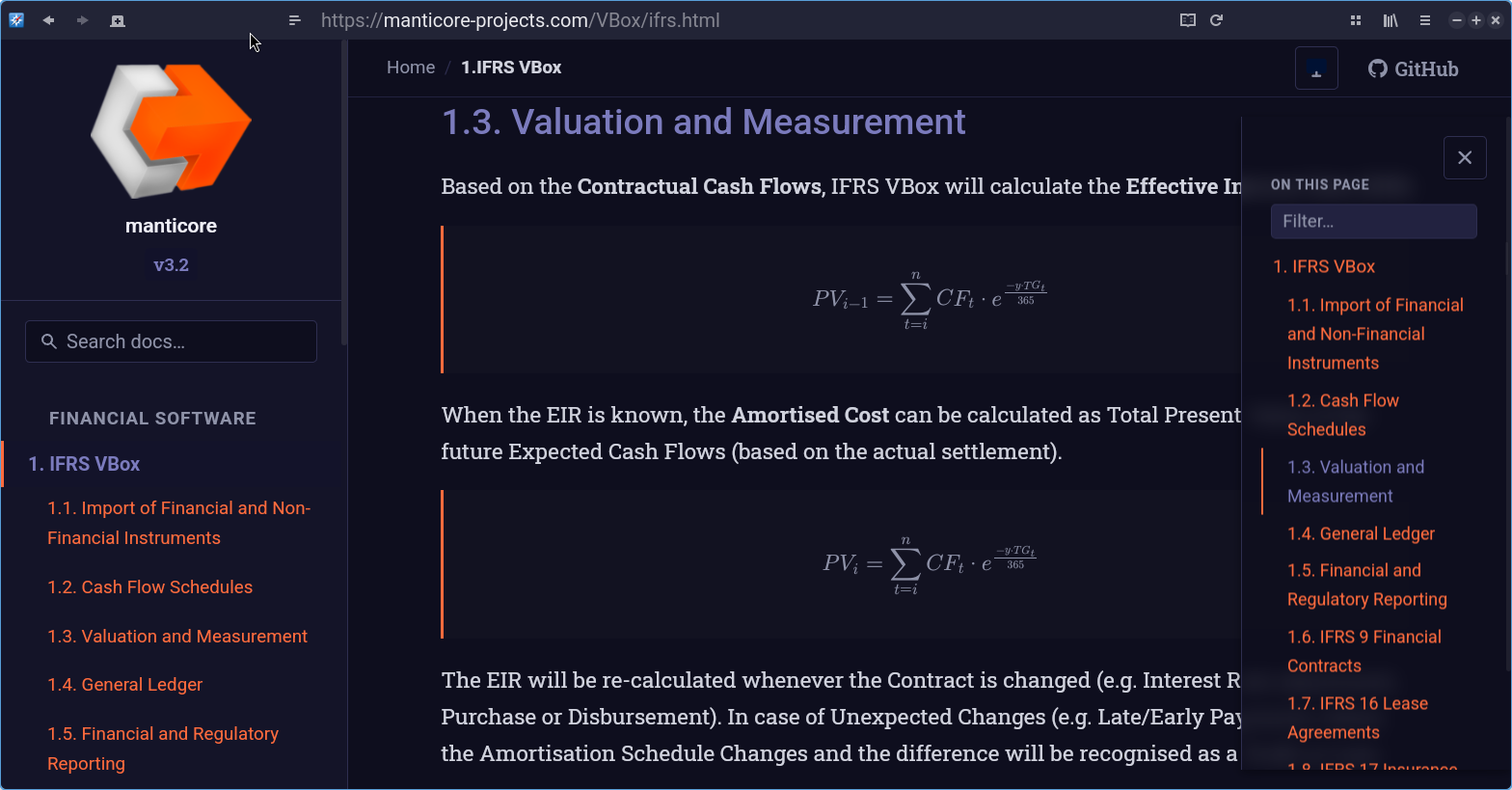The height and width of the screenshot is (790, 1512).
Task: Click the Filter field in table of contents
Action: [x=1373, y=221]
